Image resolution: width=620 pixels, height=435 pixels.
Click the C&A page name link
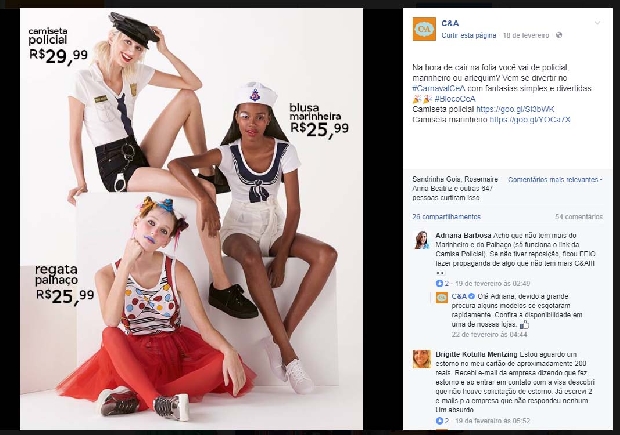450,23
